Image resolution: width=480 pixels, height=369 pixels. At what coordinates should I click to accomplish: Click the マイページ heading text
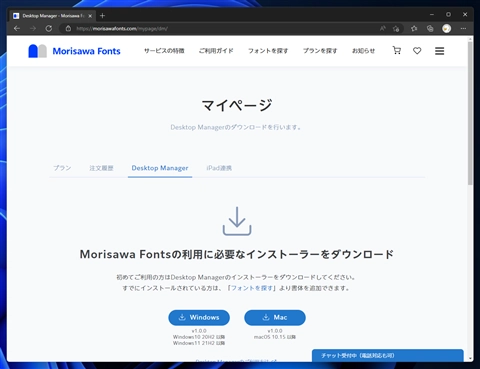click(x=237, y=105)
